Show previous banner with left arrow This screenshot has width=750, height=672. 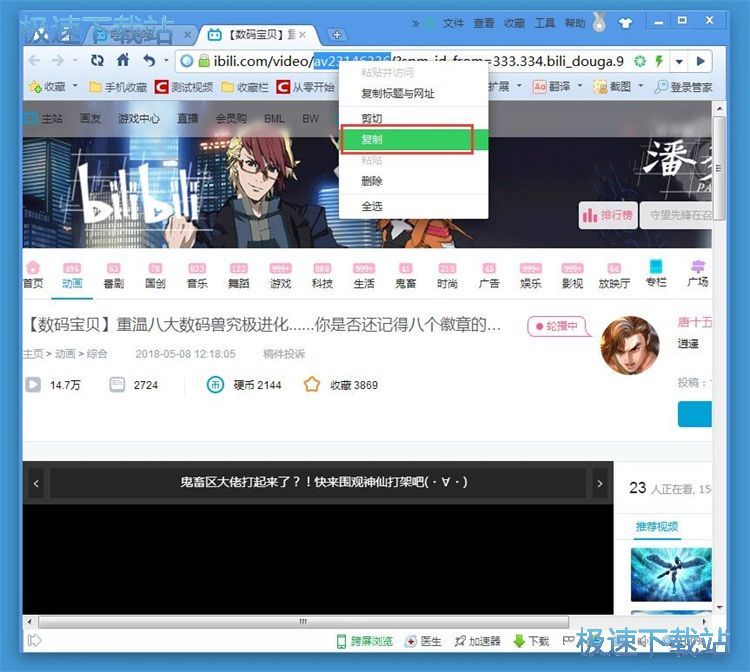tap(36, 484)
